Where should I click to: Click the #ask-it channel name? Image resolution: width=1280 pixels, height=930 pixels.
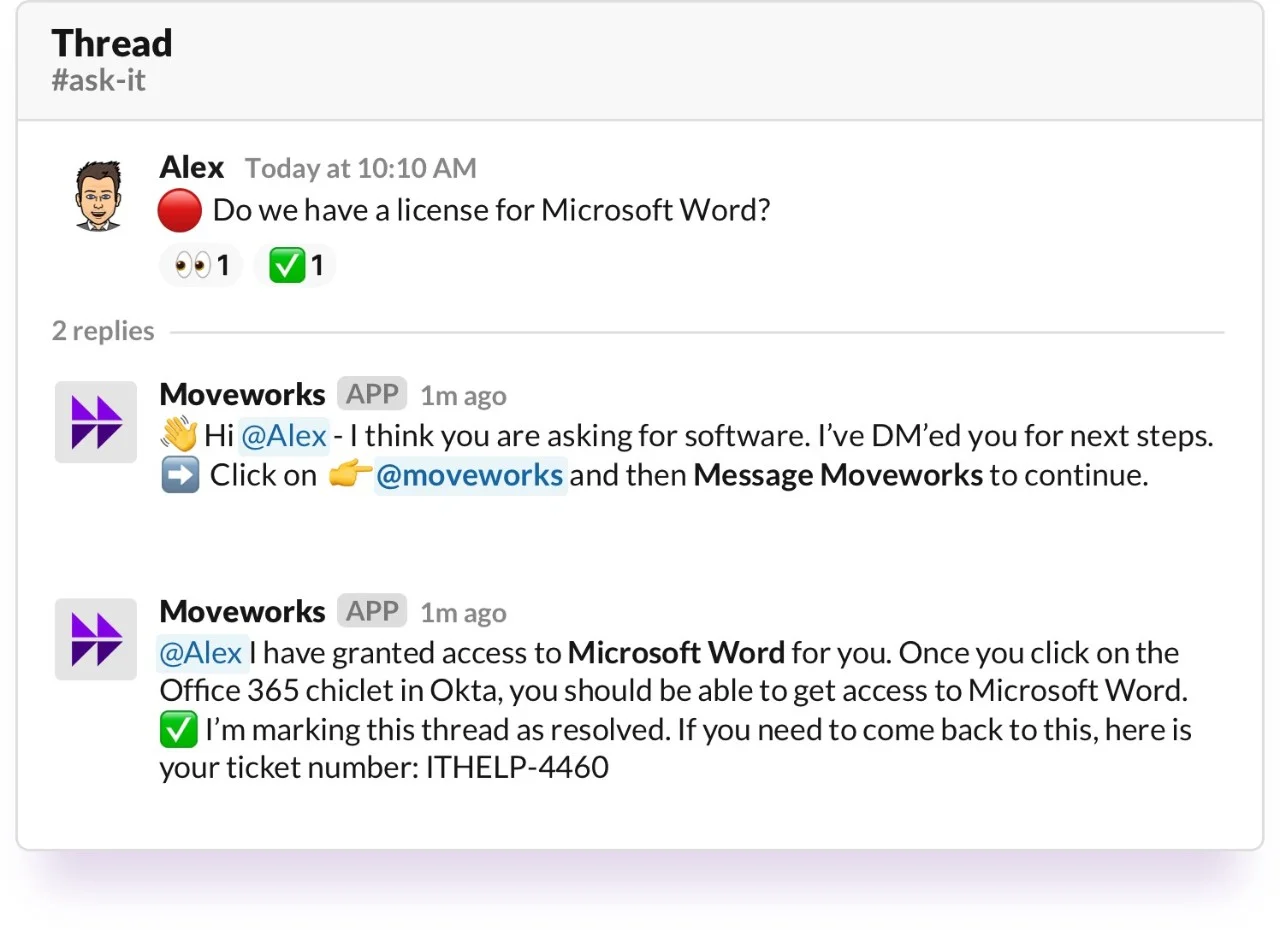tap(98, 80)
